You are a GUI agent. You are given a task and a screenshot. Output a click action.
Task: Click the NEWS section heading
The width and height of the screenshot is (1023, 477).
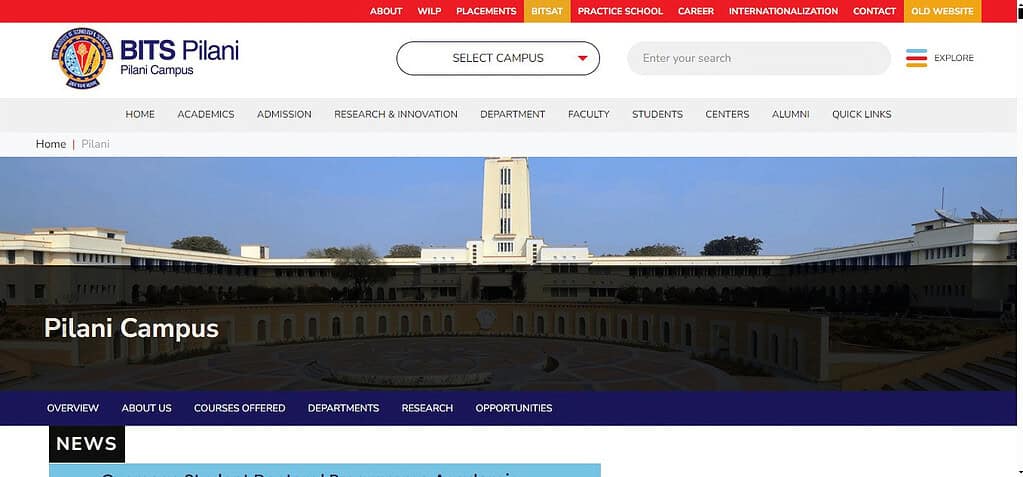pyautogui.click(x=87, y=444)
